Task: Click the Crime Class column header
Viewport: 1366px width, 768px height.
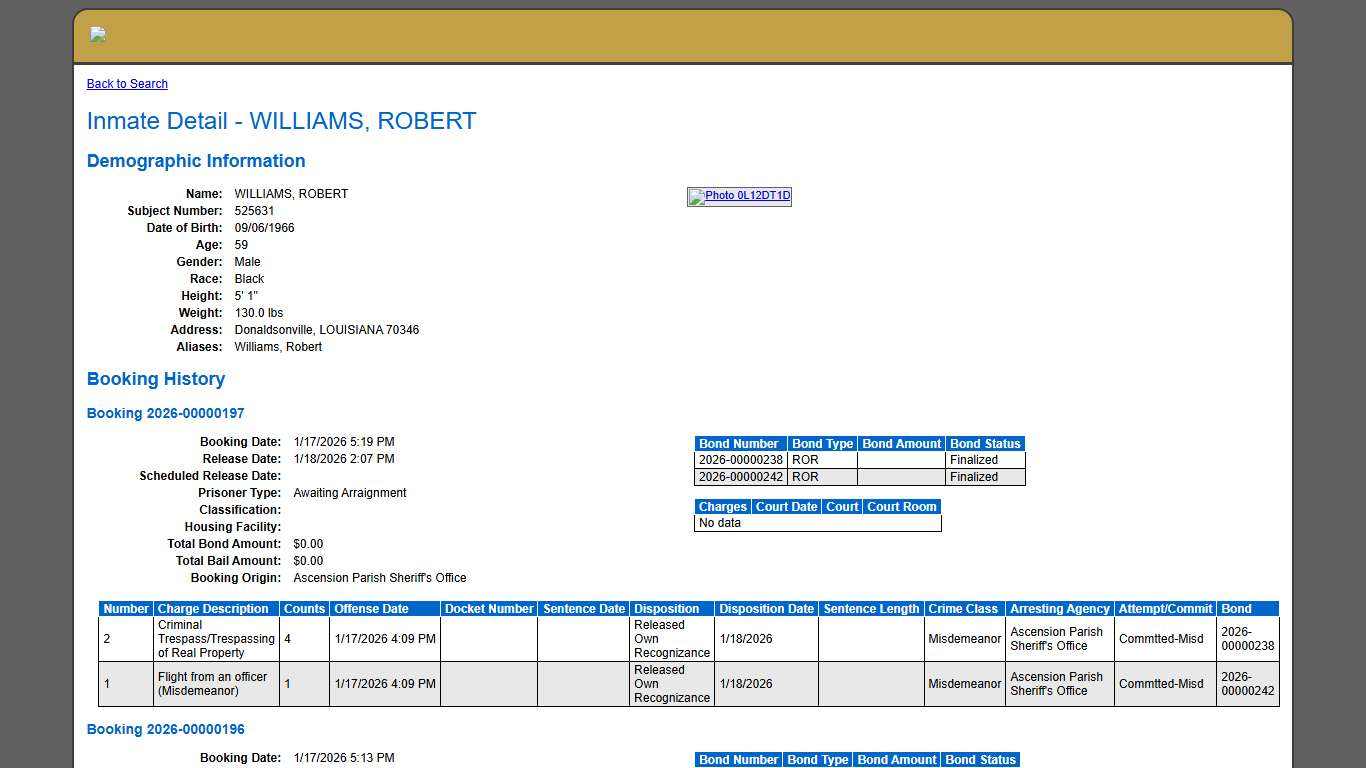Action: coord(965,608)
